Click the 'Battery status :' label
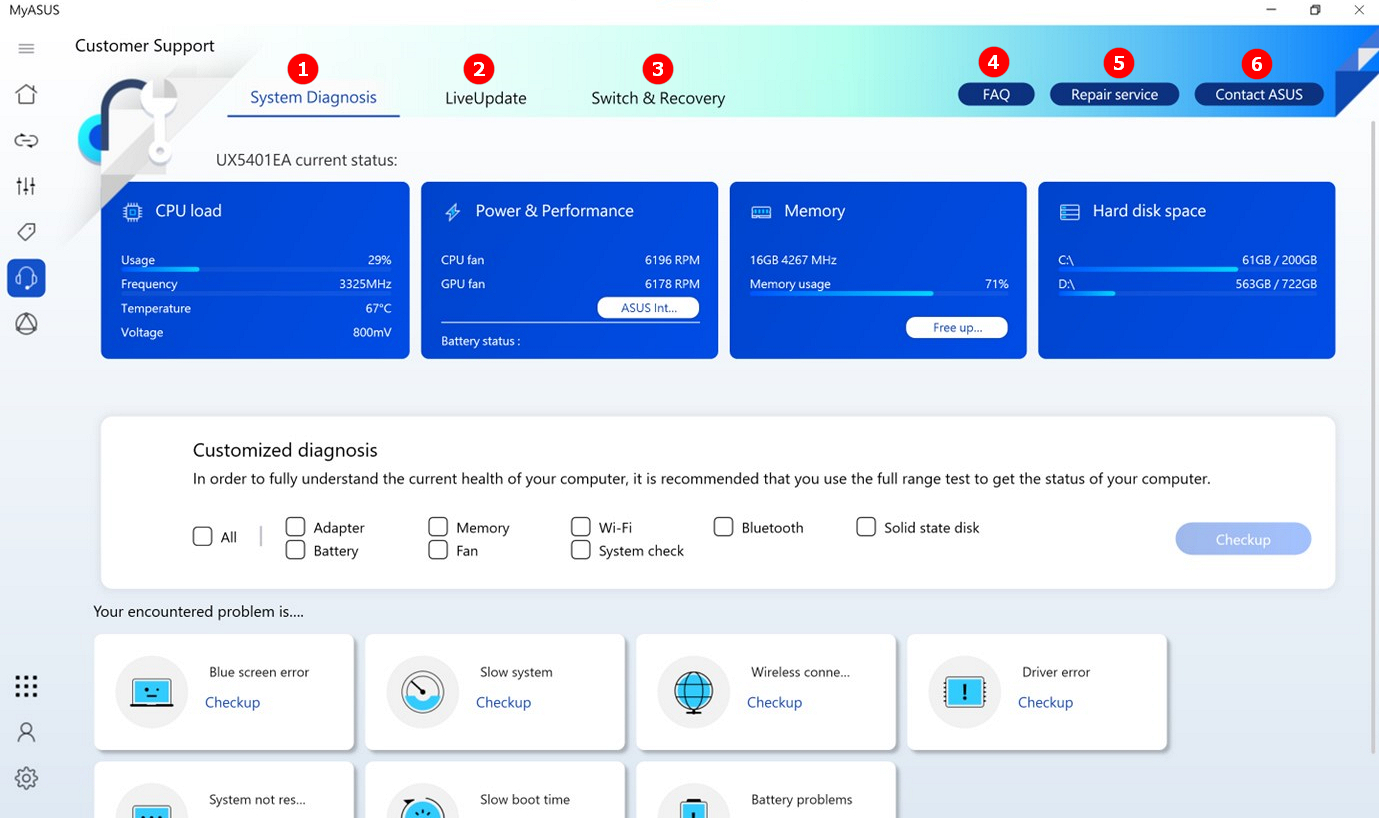This screenshot has width=1379, height=818. [480, 341]
